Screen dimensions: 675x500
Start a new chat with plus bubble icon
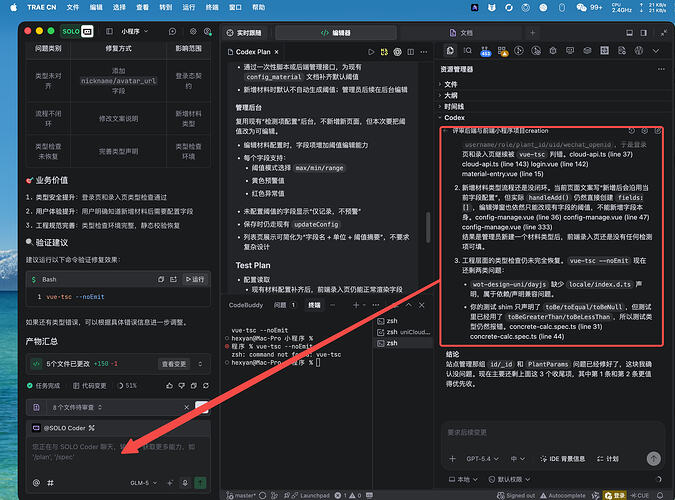point(173,31)
